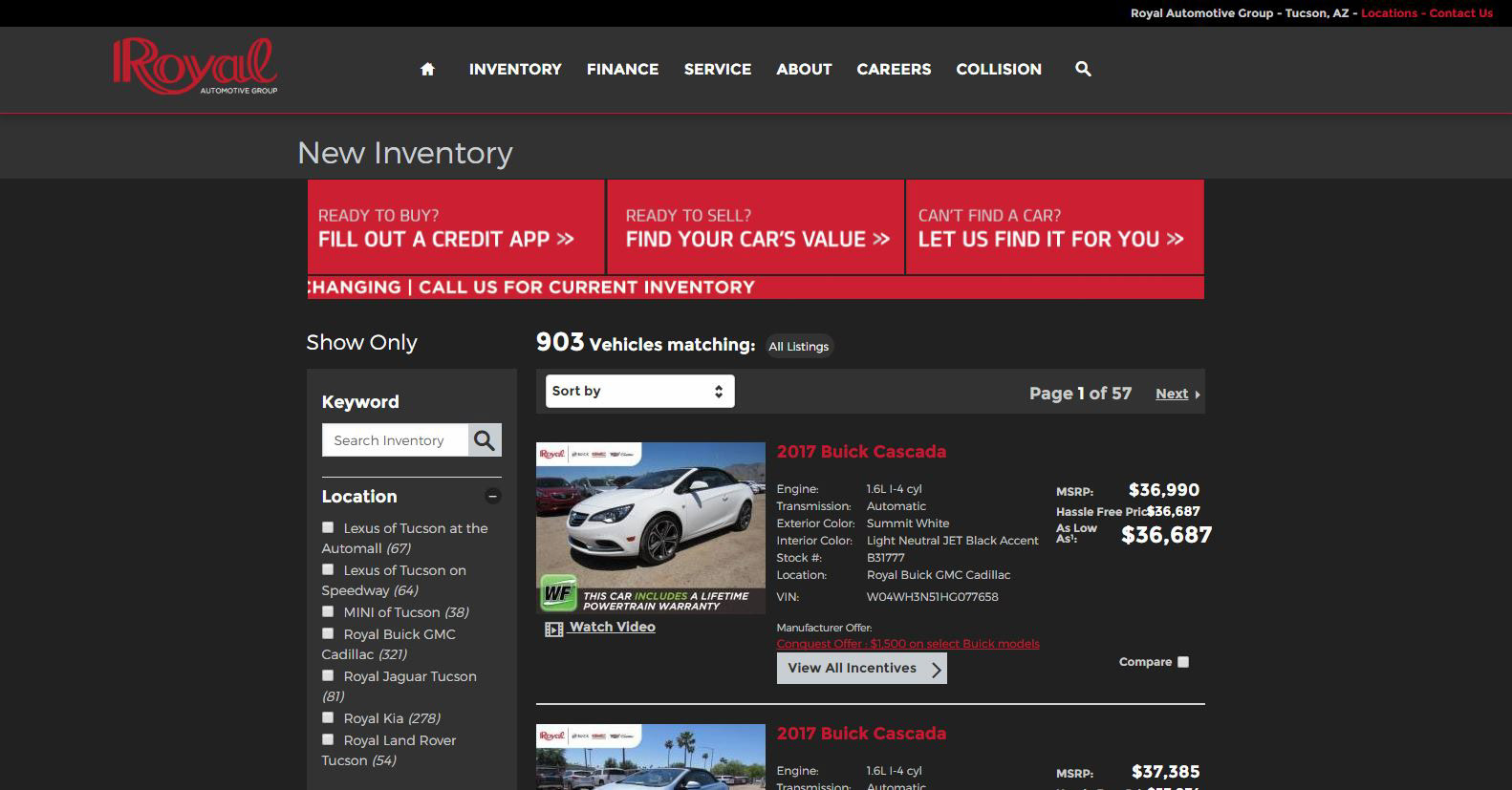Click View All Incentives button

[x=861, y=668]
